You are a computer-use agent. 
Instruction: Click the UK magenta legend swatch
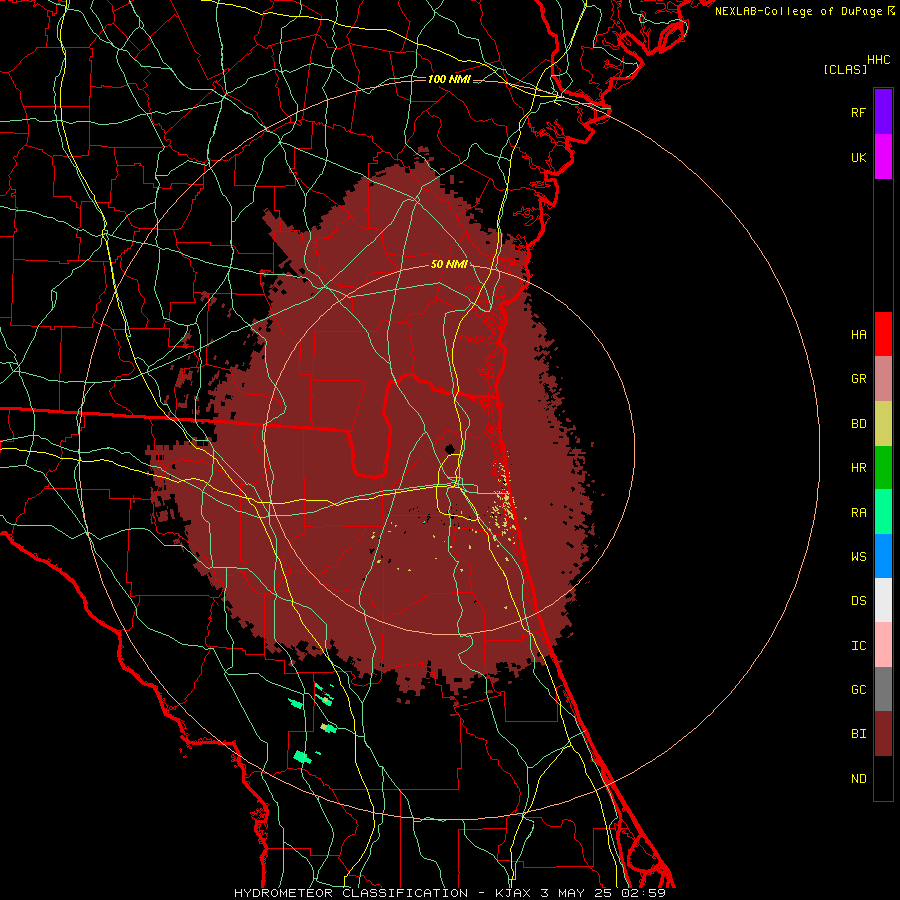(883, 157)
